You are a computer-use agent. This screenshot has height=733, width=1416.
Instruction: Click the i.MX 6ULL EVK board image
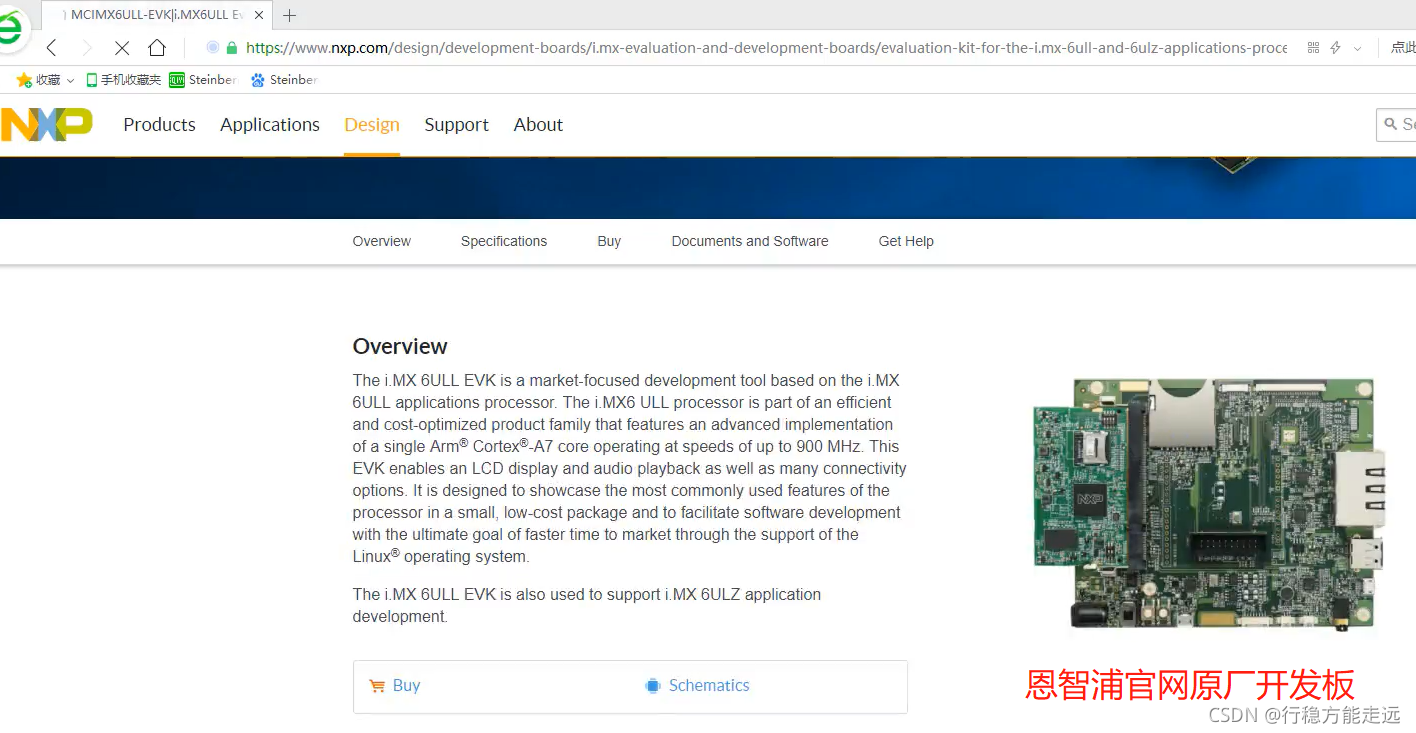1210,505
